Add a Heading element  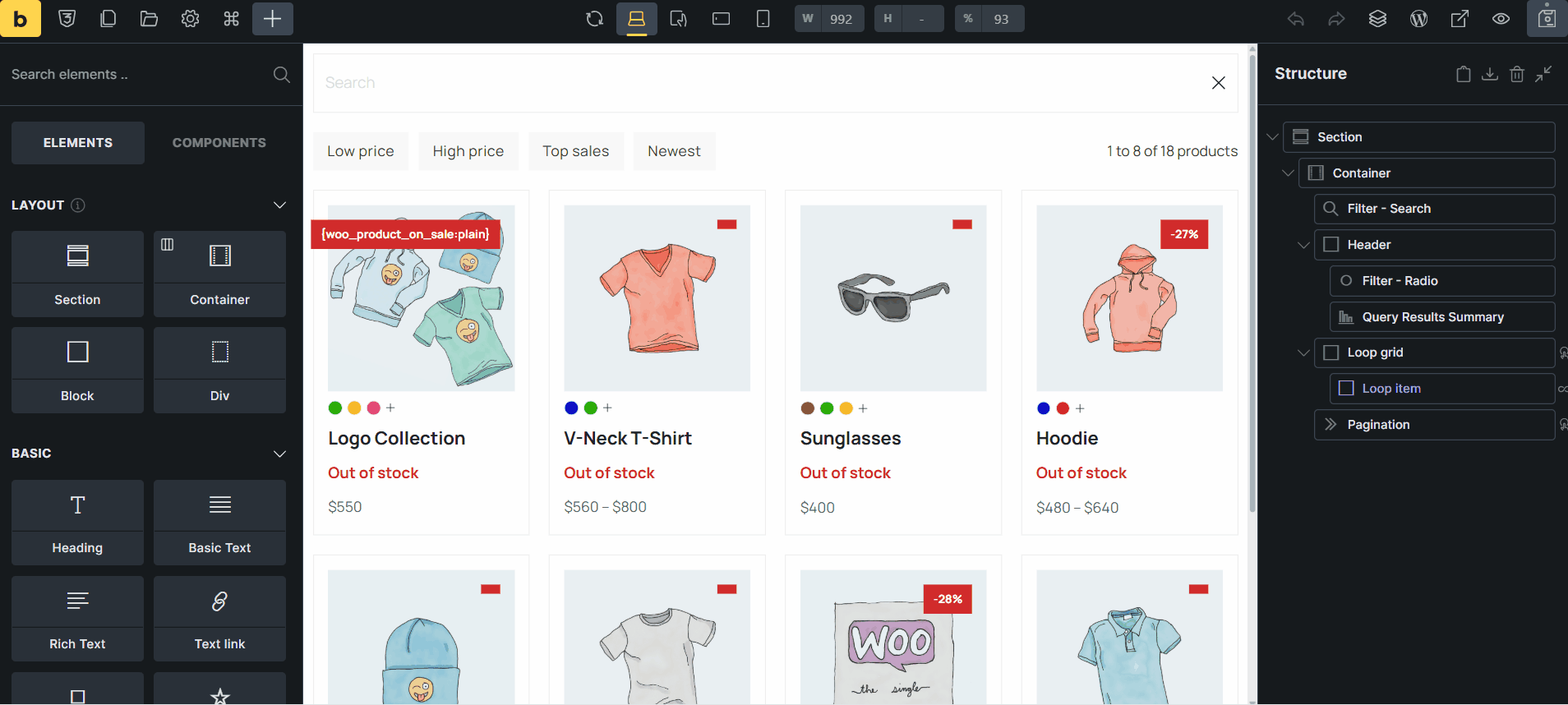pos(77,523)
